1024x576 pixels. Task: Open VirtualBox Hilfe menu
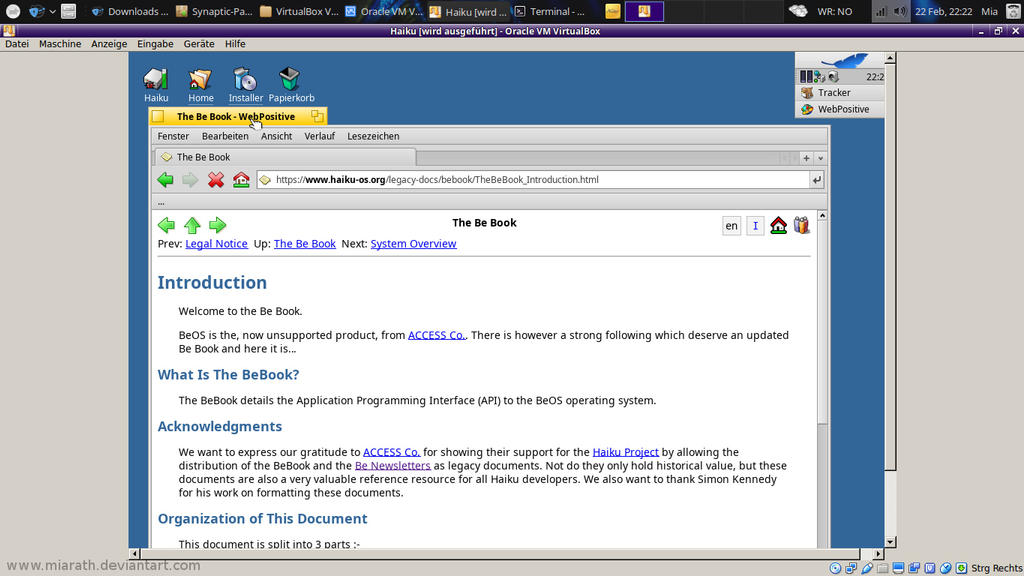coord(235,44)
